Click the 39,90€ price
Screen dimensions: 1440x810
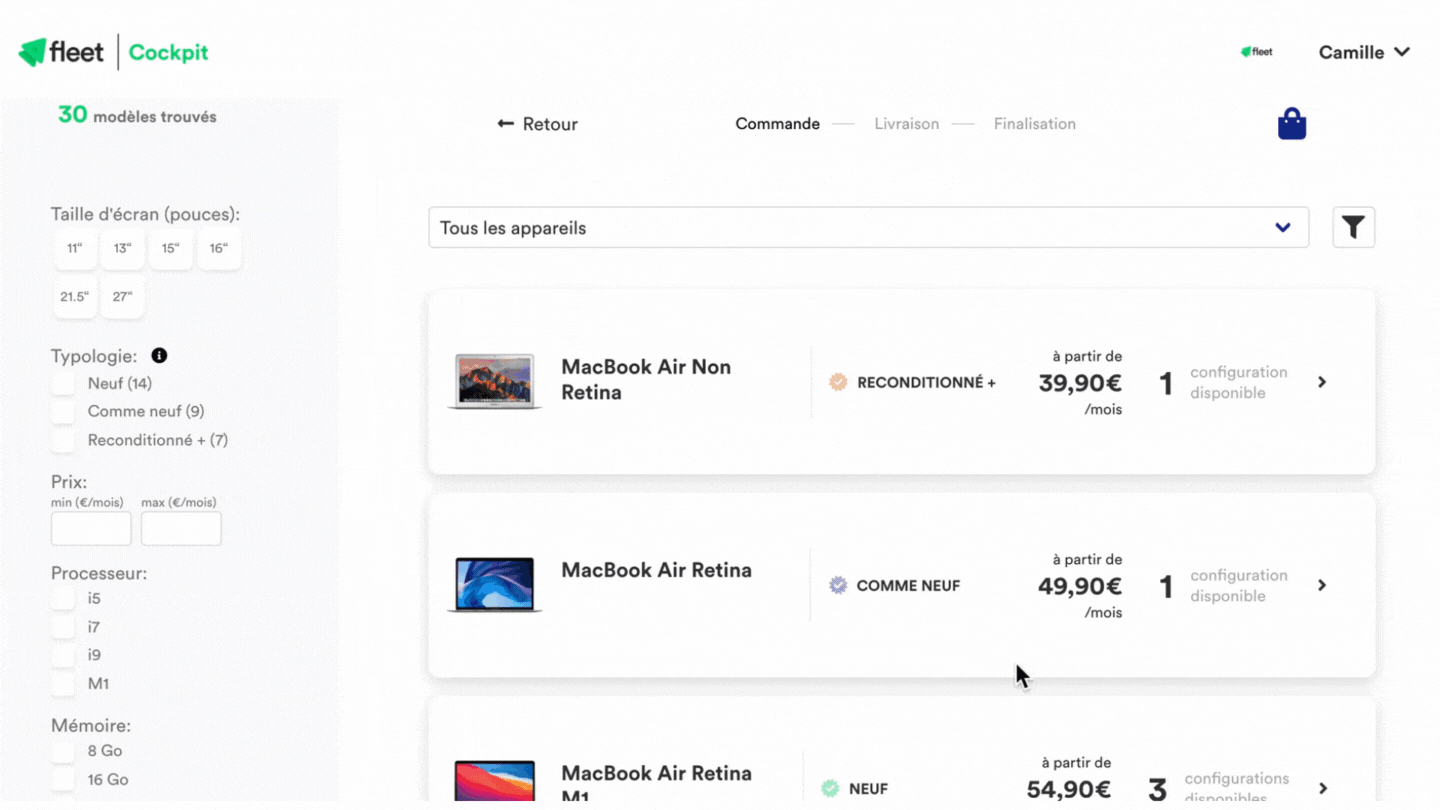[x=1080, y=383]
